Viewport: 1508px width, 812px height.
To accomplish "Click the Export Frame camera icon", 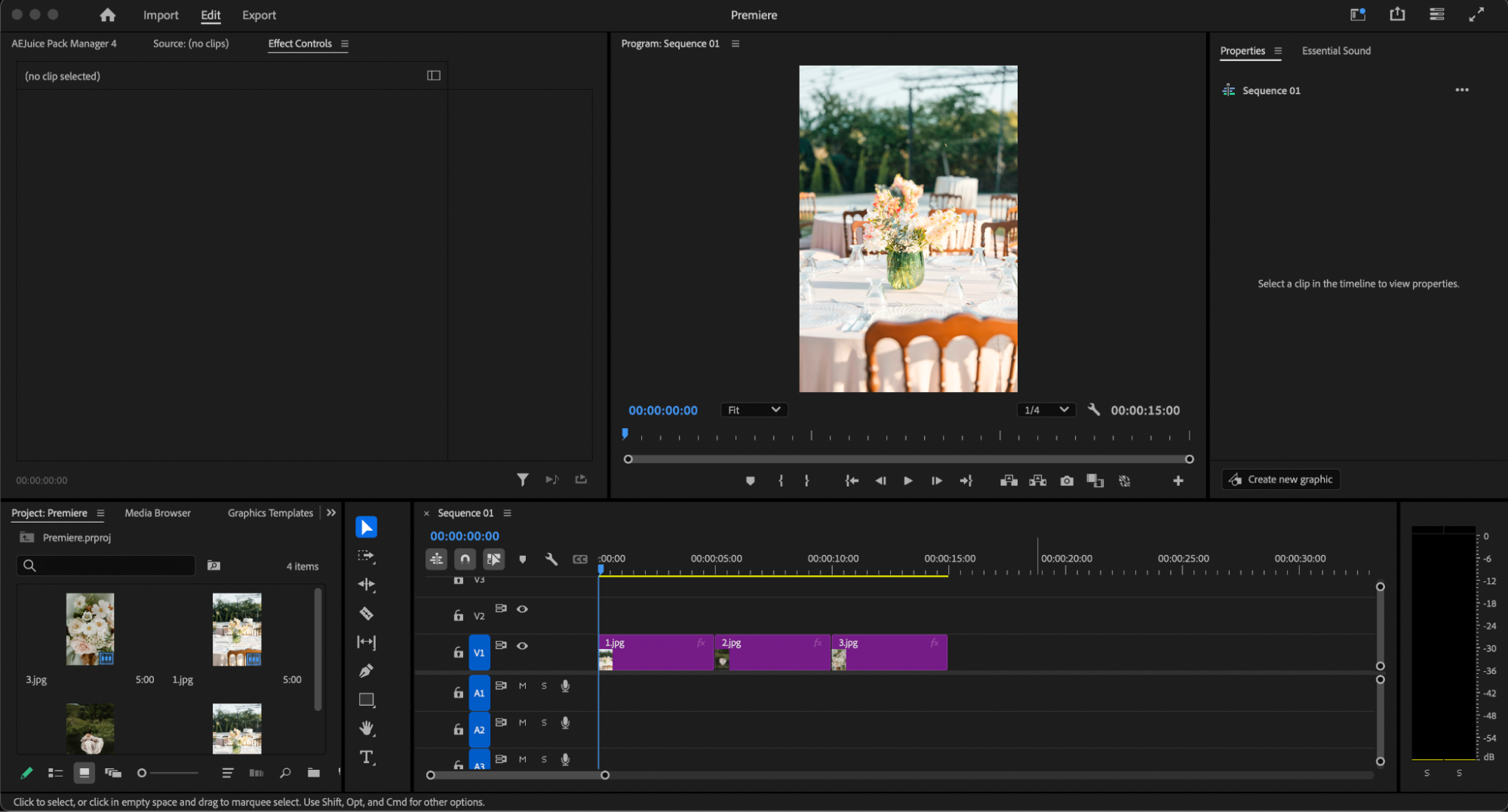I will (x=1066, y=481).
